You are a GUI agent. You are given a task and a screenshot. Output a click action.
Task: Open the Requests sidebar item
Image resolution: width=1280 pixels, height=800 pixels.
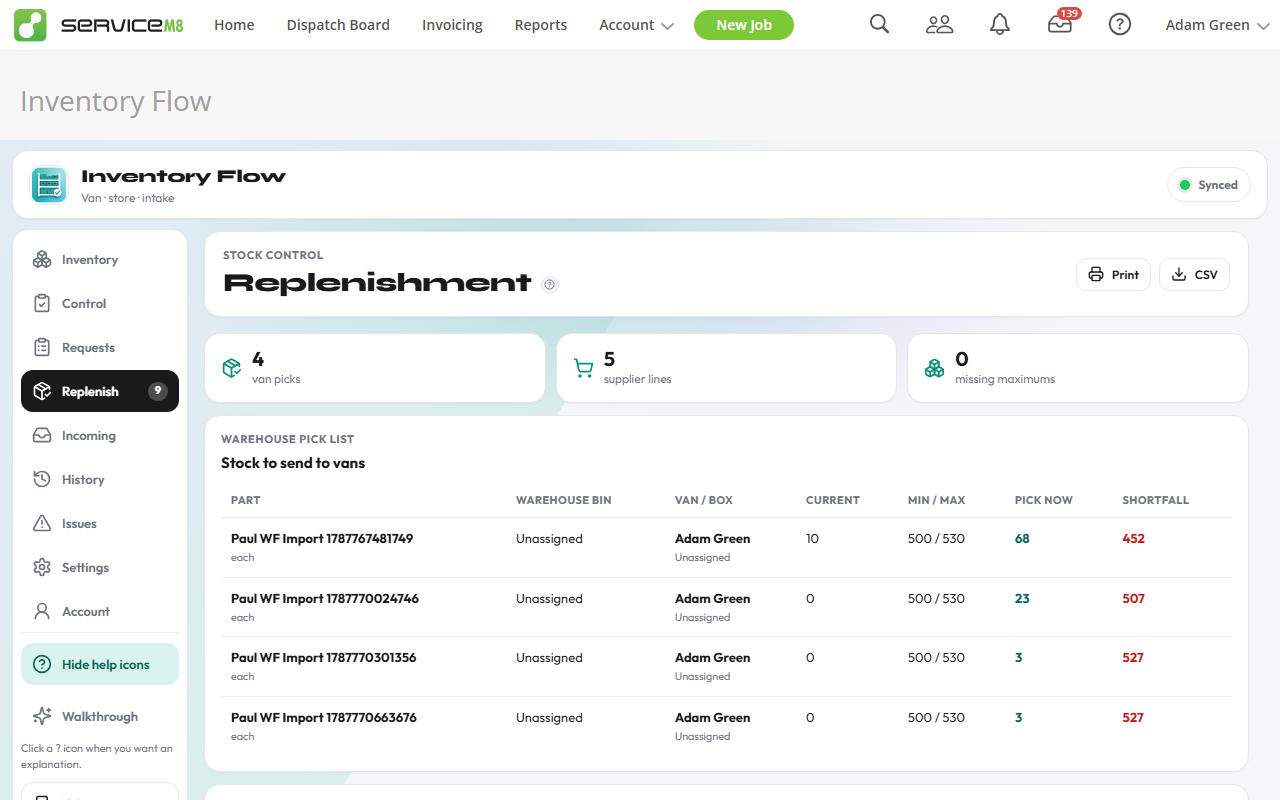tap(100, 348)
